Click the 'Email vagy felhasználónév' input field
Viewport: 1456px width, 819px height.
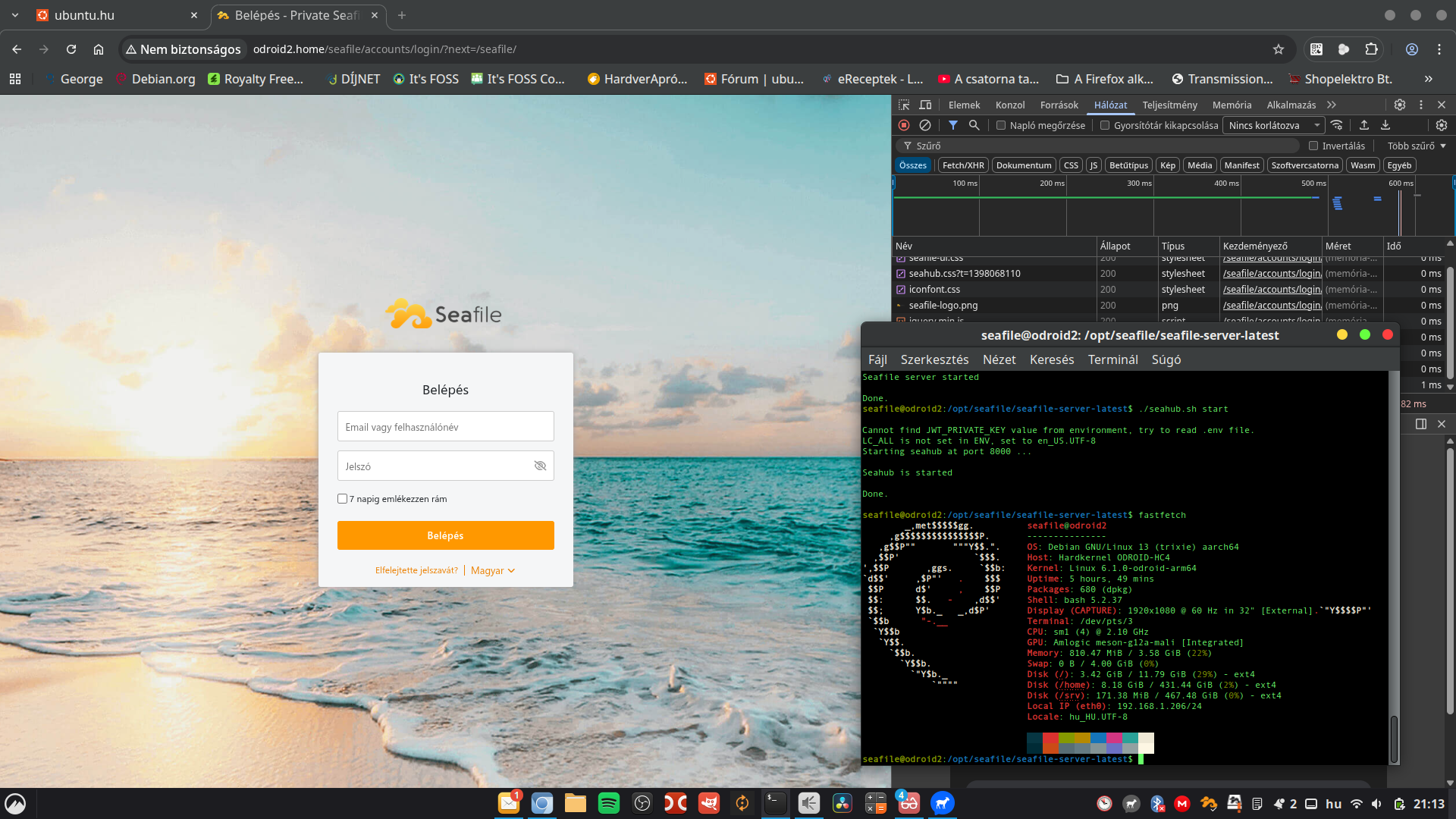pos(446,426)
